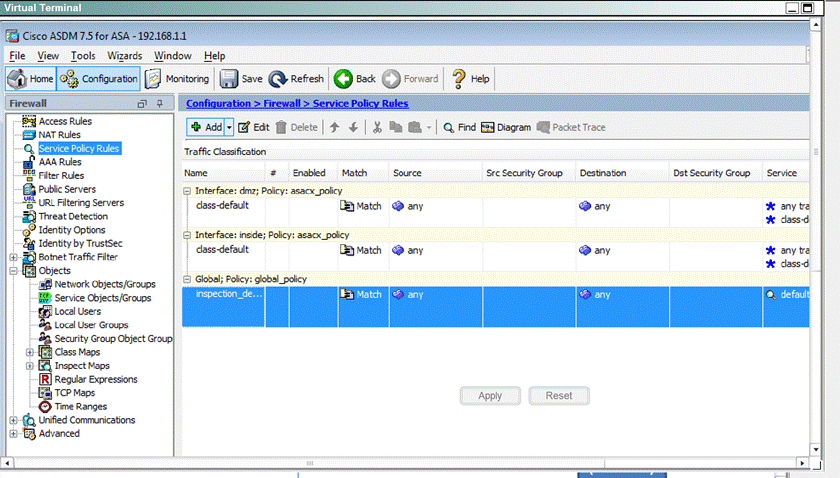Select NAT Rules in Firewall tree
The width and height of the screenshot is (840, 478).
(x=59, y=135)
